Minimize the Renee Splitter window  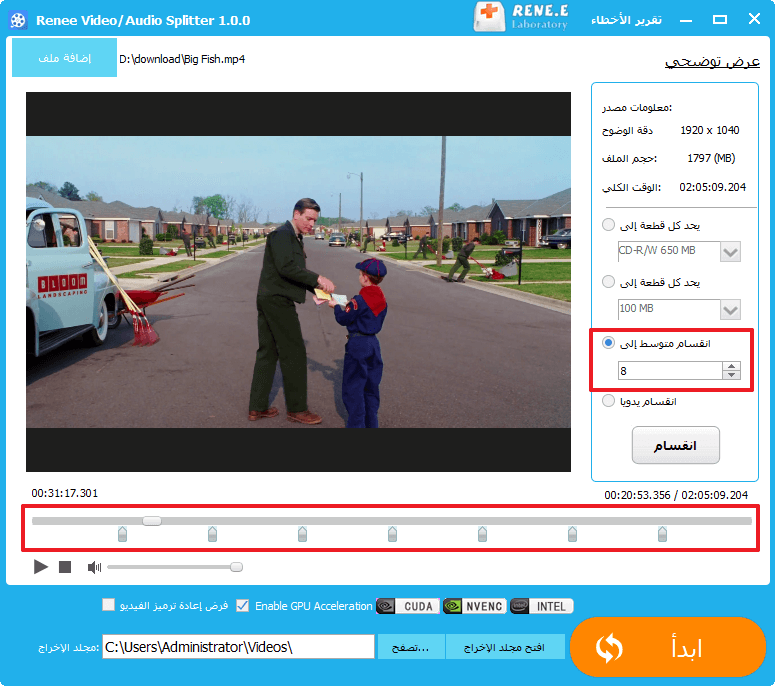(686, 20)
